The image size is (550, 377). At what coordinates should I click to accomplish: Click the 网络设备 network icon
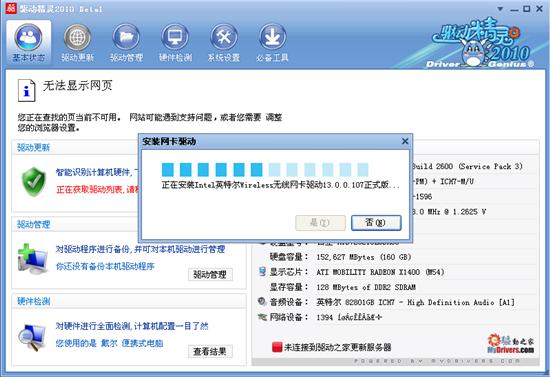(262, 317)
